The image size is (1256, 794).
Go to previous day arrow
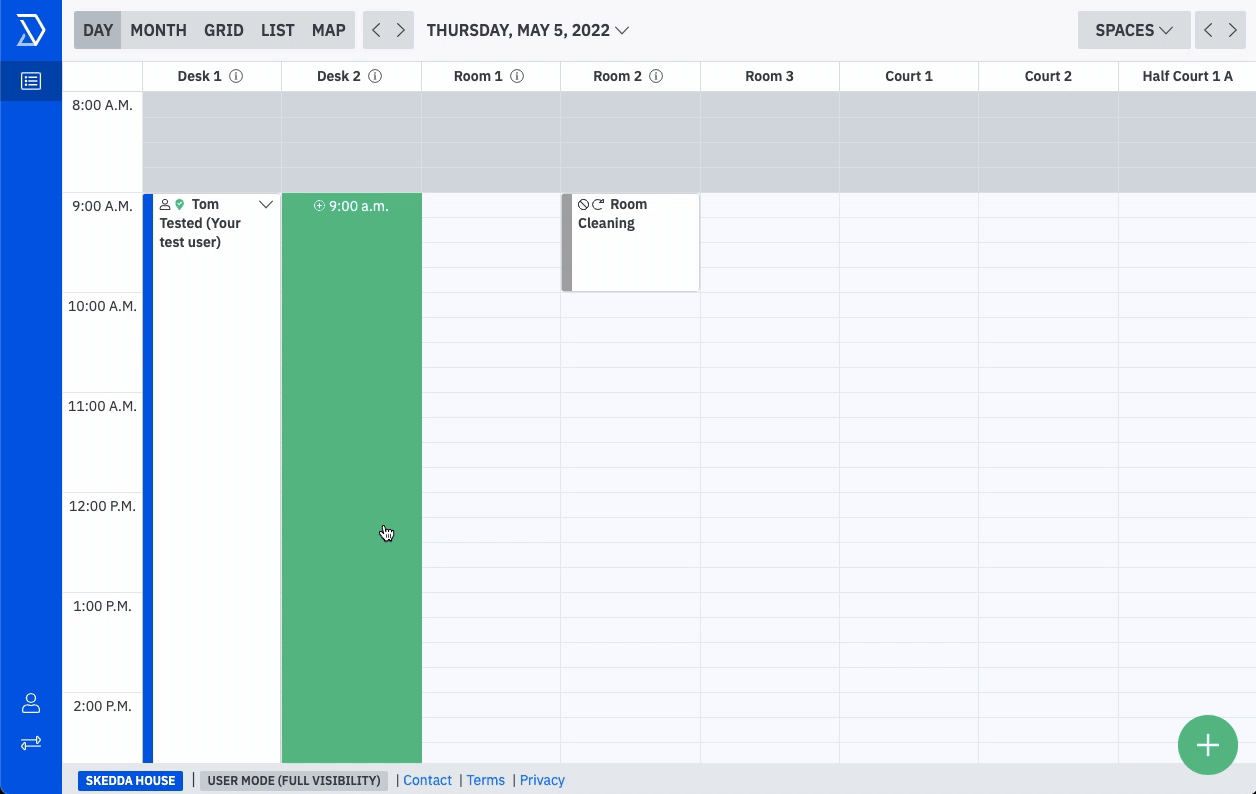376,30
